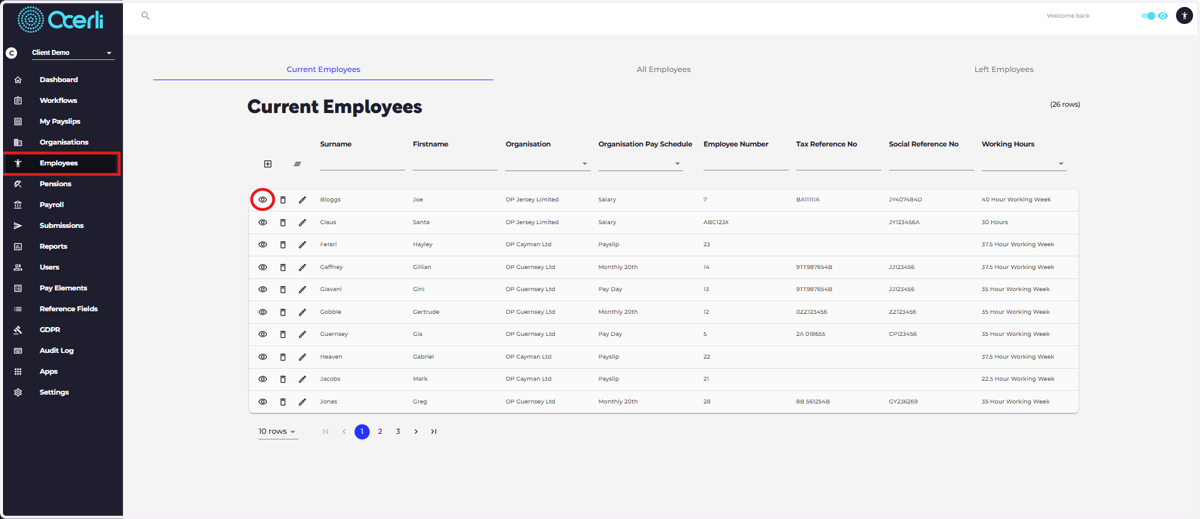Select Employees in the sidebar
The width and height of the screenshot is (1200, 519).
61,163
